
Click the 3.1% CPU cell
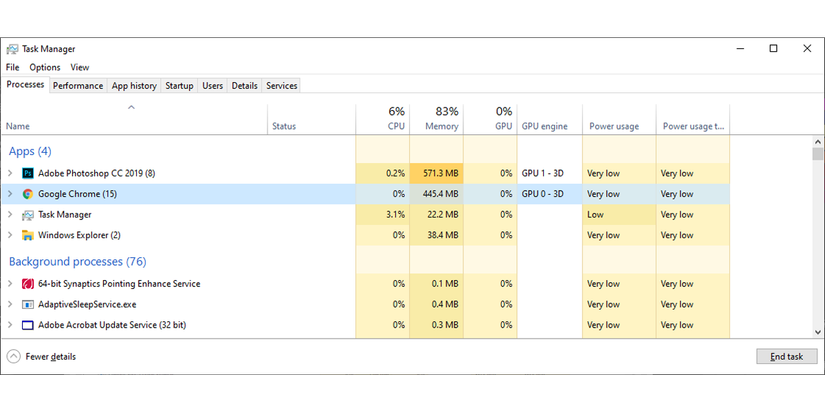383,215
